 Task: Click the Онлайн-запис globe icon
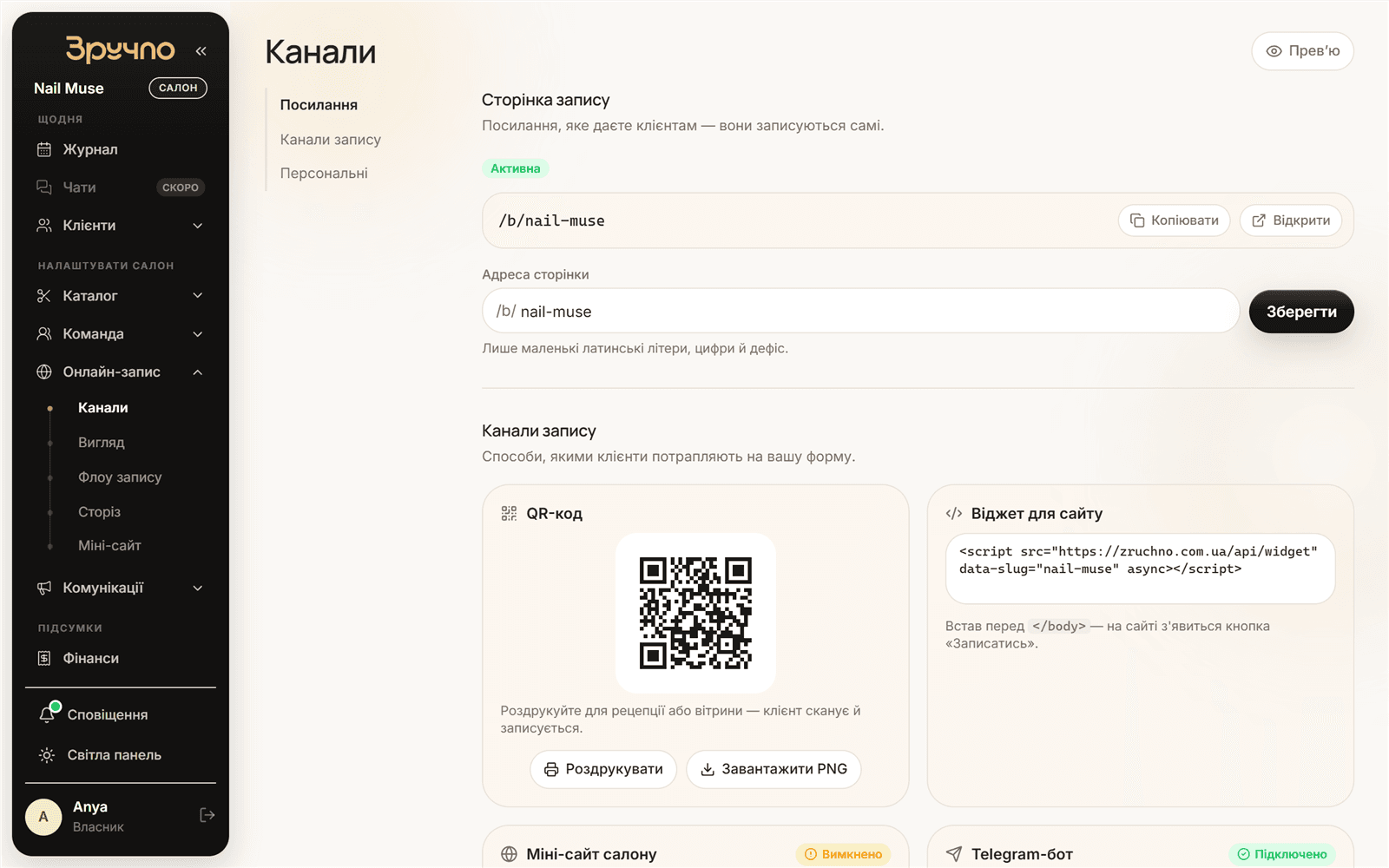[x=44, y=372]
